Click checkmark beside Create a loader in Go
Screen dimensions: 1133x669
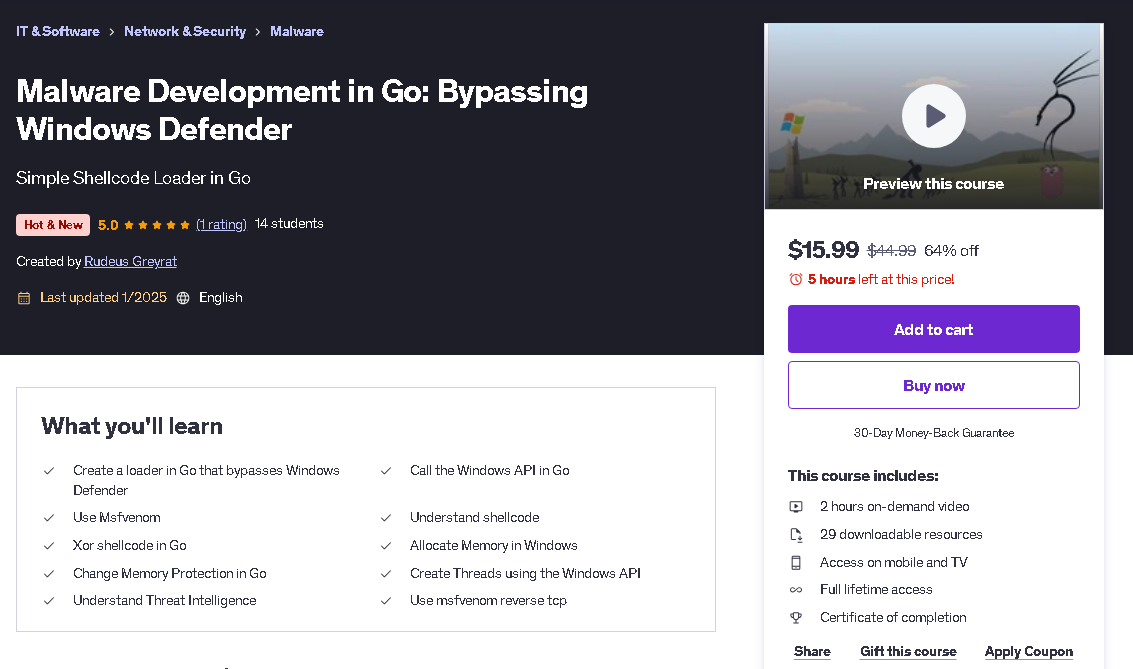49,470
